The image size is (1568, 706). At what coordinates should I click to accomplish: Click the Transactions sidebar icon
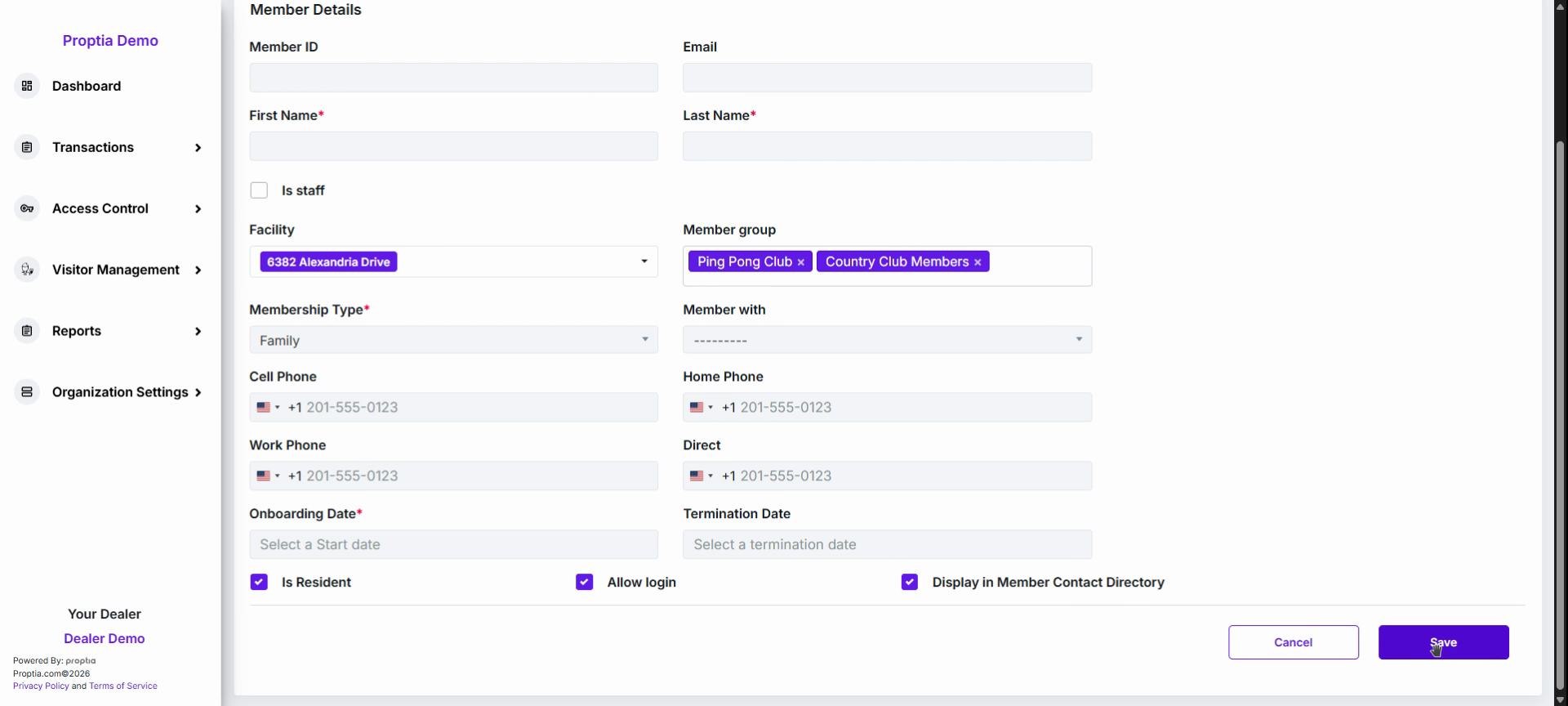pyautogui.click(x=27, y=147)
